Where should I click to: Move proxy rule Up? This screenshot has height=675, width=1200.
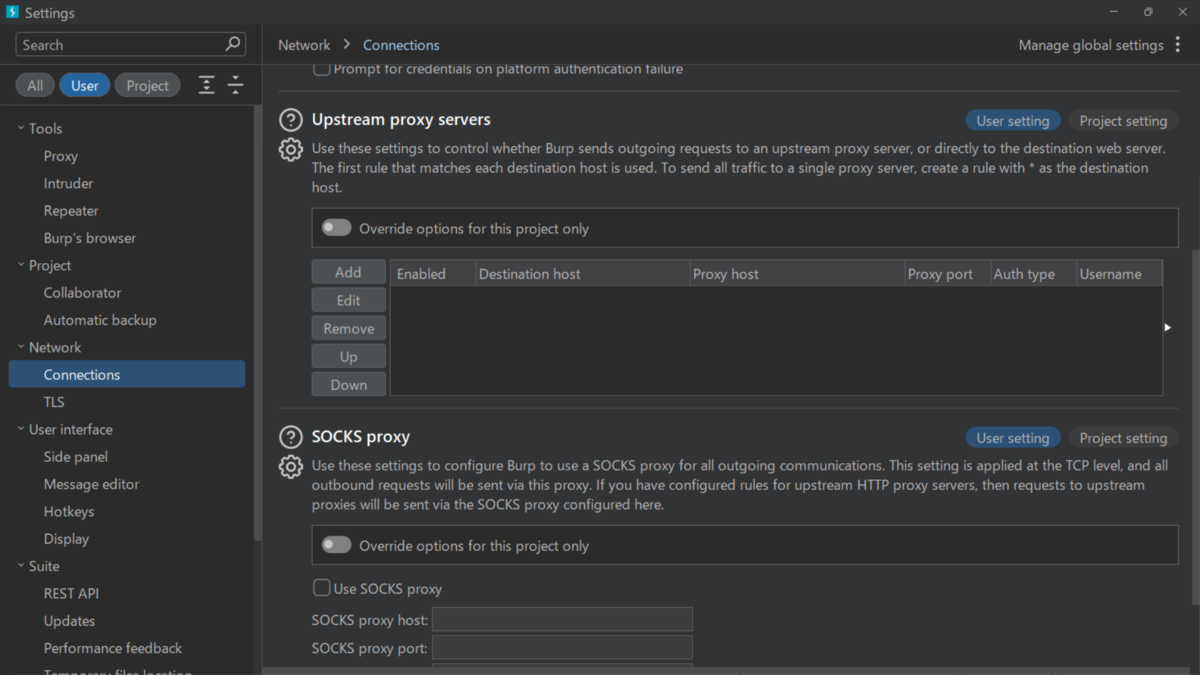click(348, 356)
